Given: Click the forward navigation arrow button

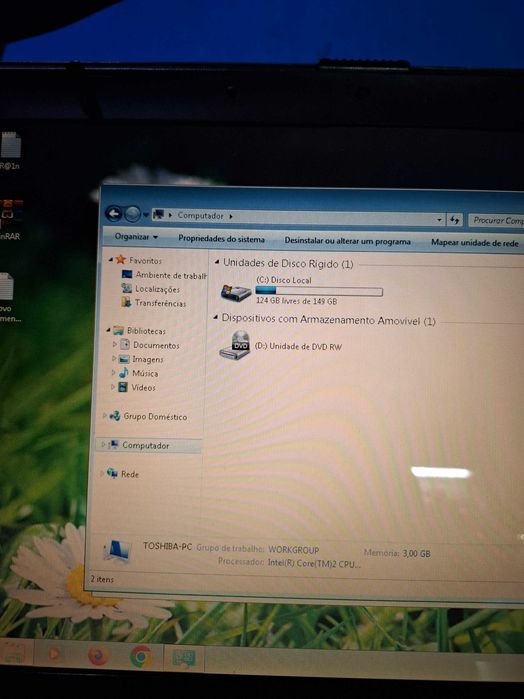Looking at the screenshot, I should (132, 214).
